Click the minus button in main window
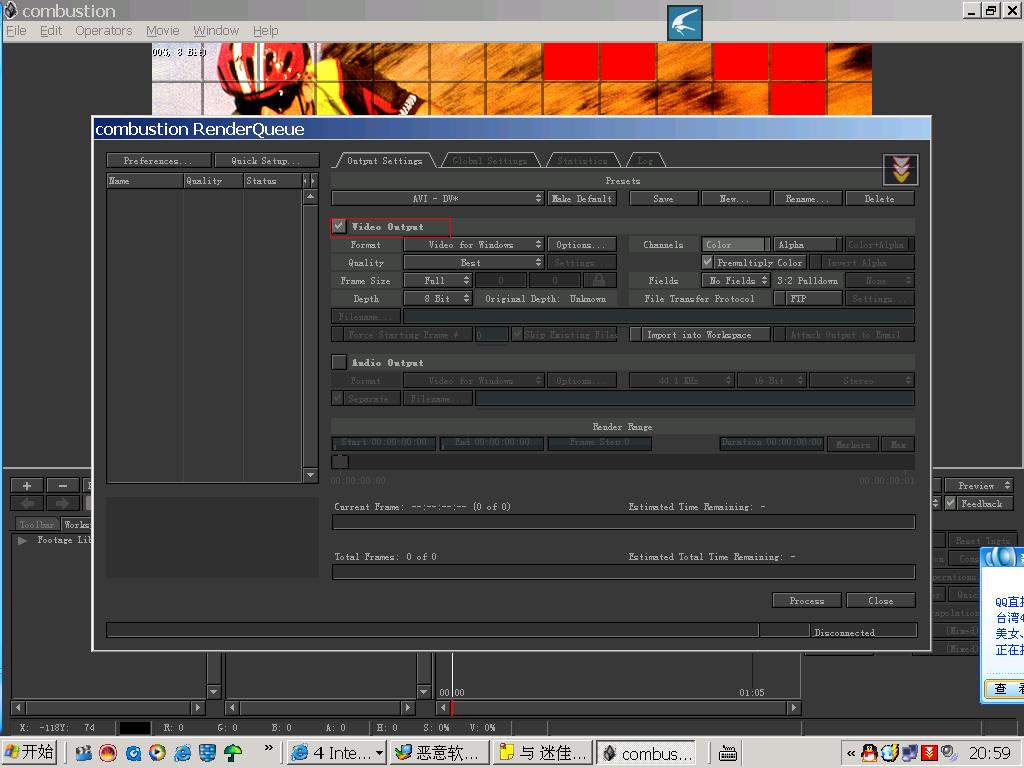 coord(63,485)
